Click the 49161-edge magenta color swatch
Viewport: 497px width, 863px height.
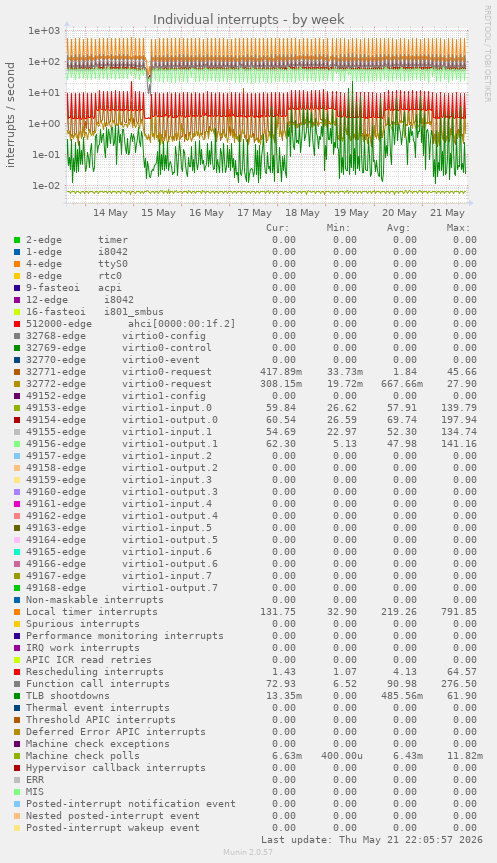(x=17, y=504)
